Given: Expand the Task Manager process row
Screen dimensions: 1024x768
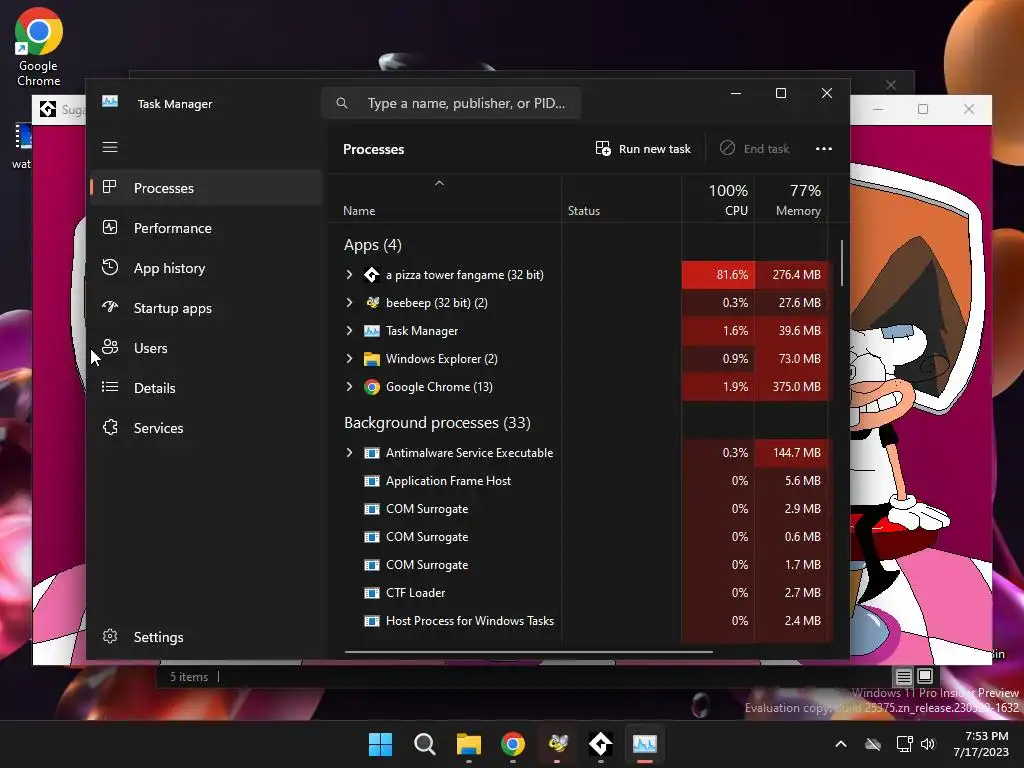Looking at the screenshot, I should pyautogui.click(x=349, y=330).
